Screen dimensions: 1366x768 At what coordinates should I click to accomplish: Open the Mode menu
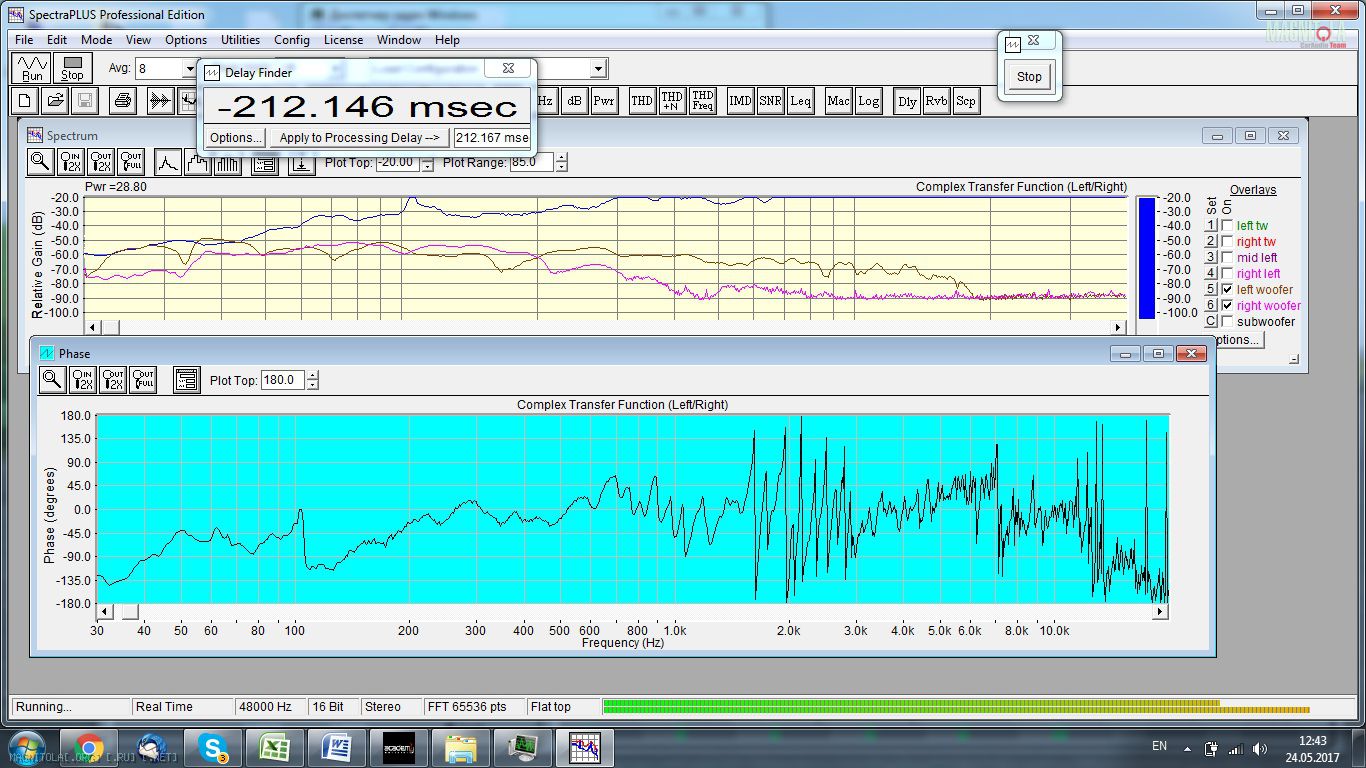tap(96, 40)
